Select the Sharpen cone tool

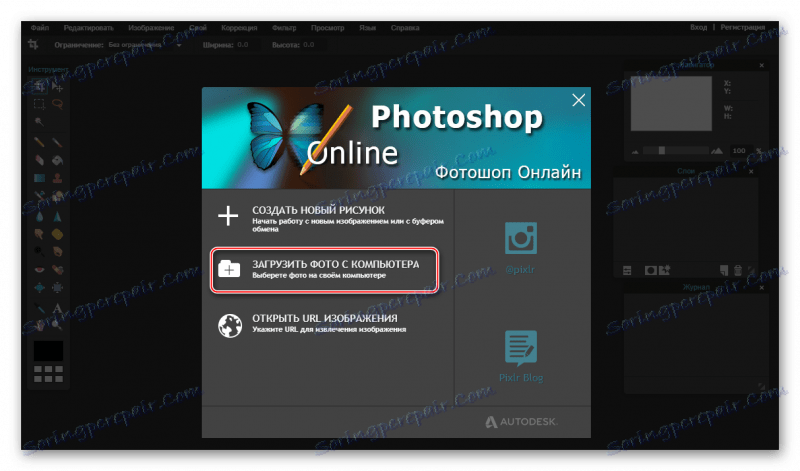(x=57, y=217)
